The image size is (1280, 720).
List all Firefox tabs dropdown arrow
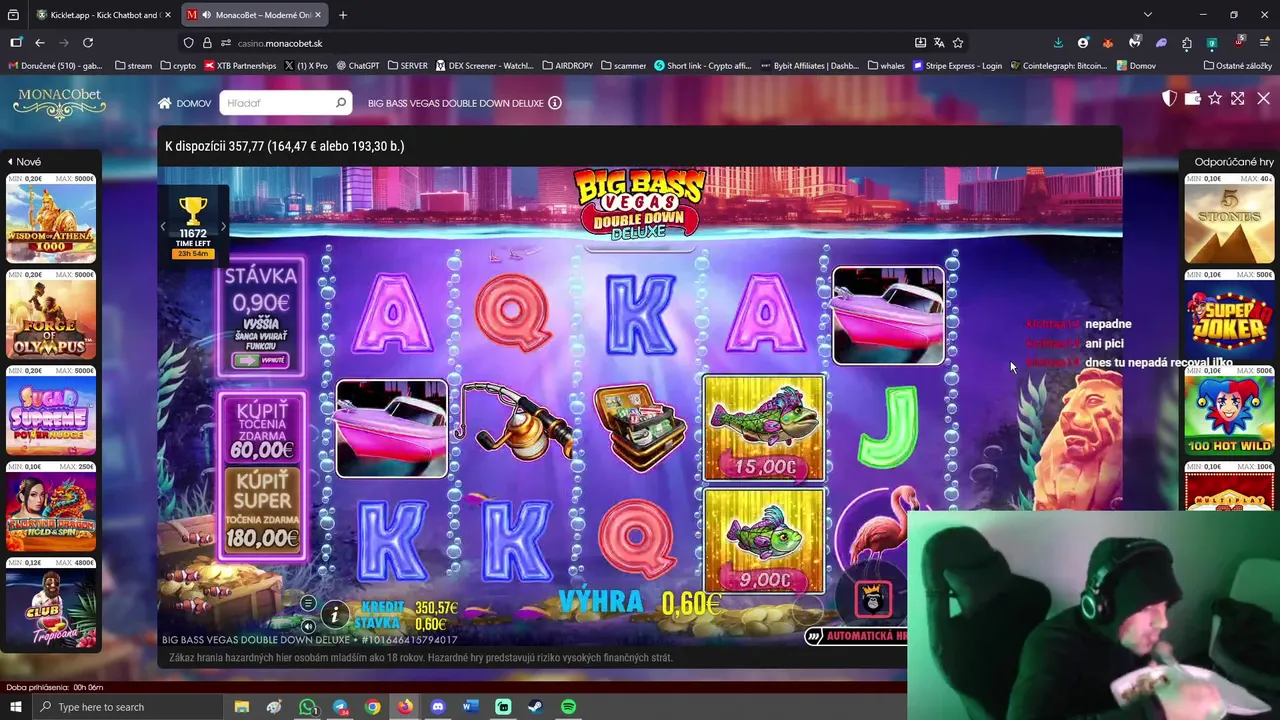(1148, 15)
